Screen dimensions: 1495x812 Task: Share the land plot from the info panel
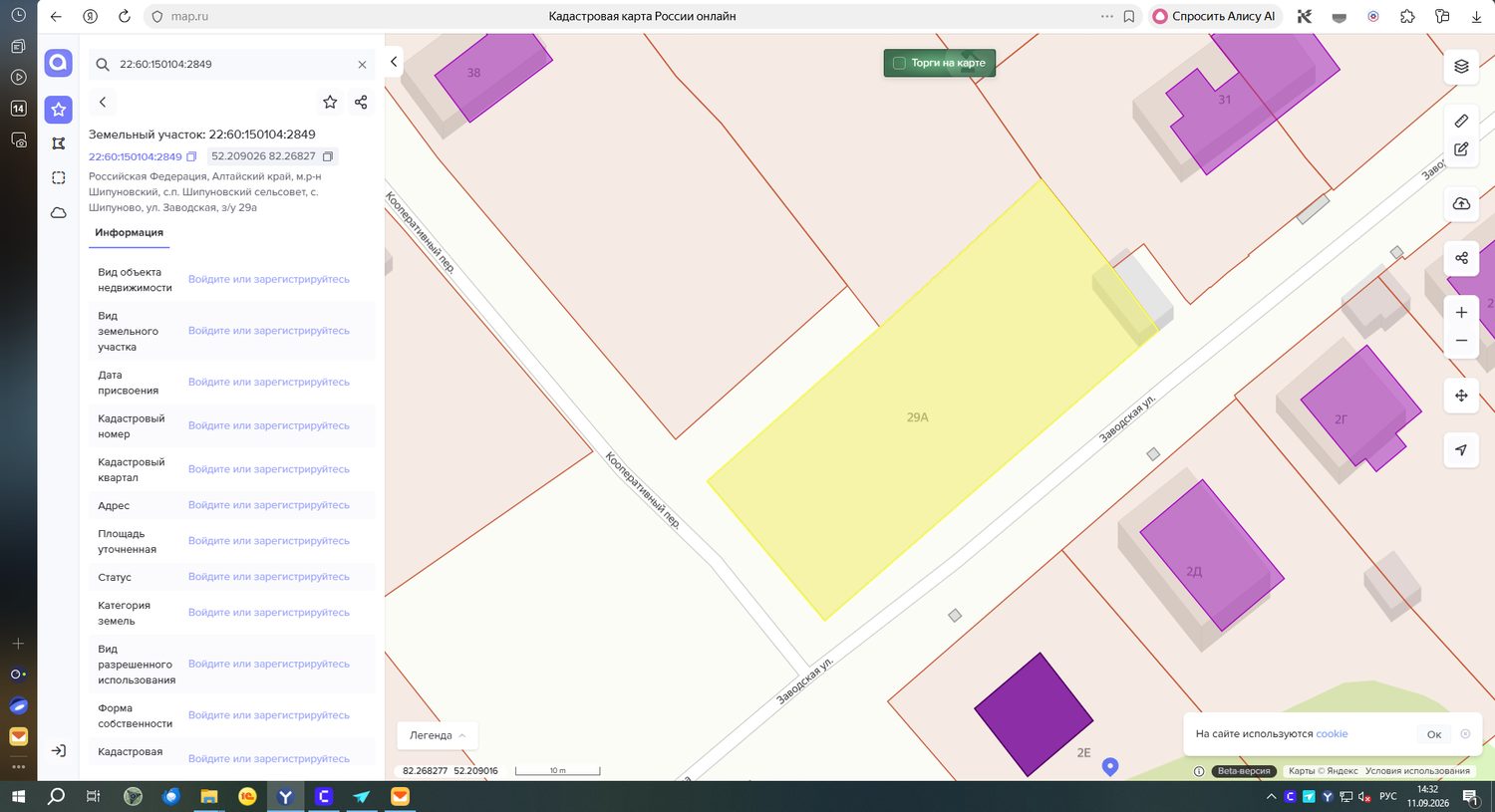click(361, 102)
